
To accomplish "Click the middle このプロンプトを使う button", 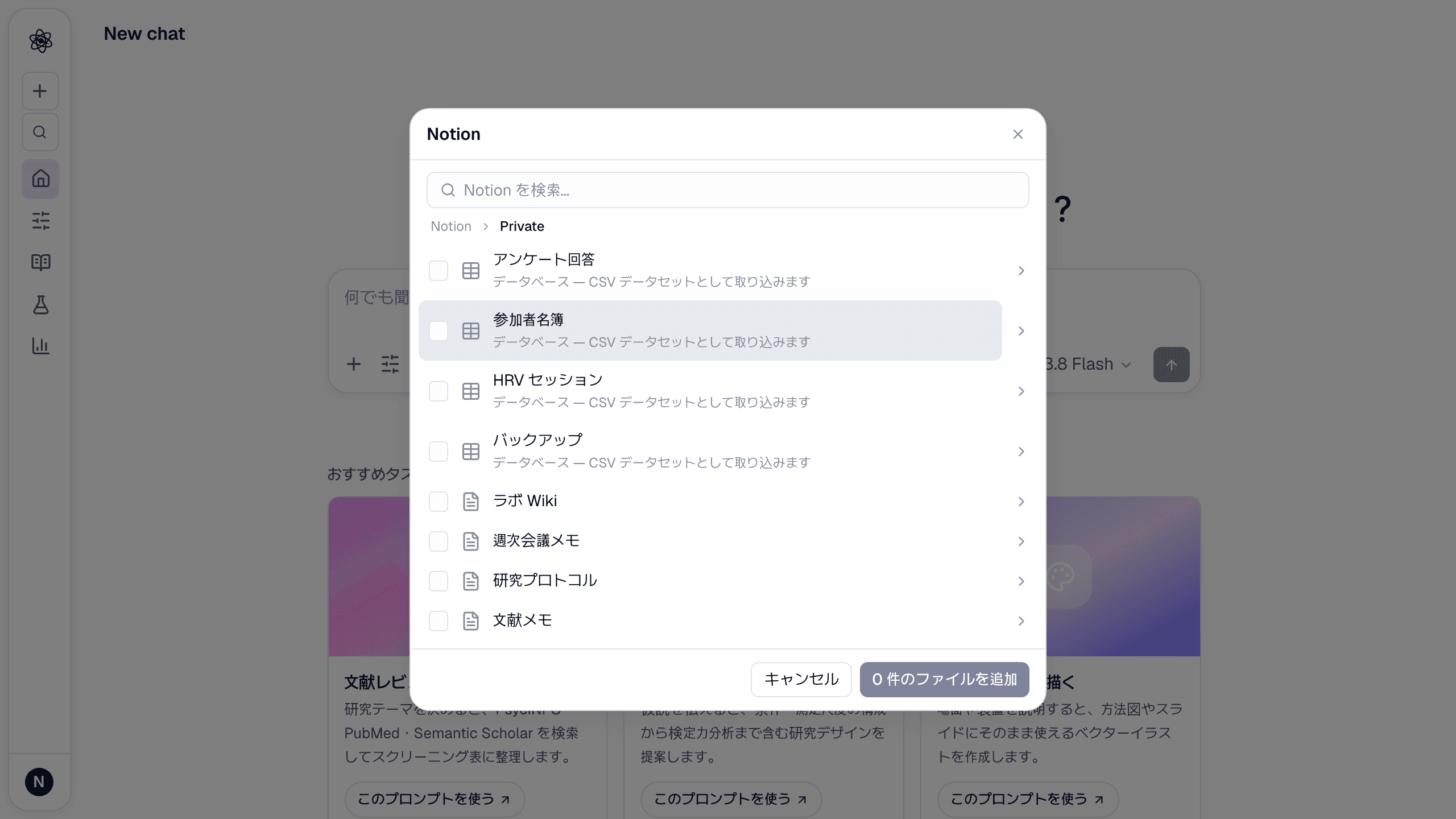I will 731,799.
